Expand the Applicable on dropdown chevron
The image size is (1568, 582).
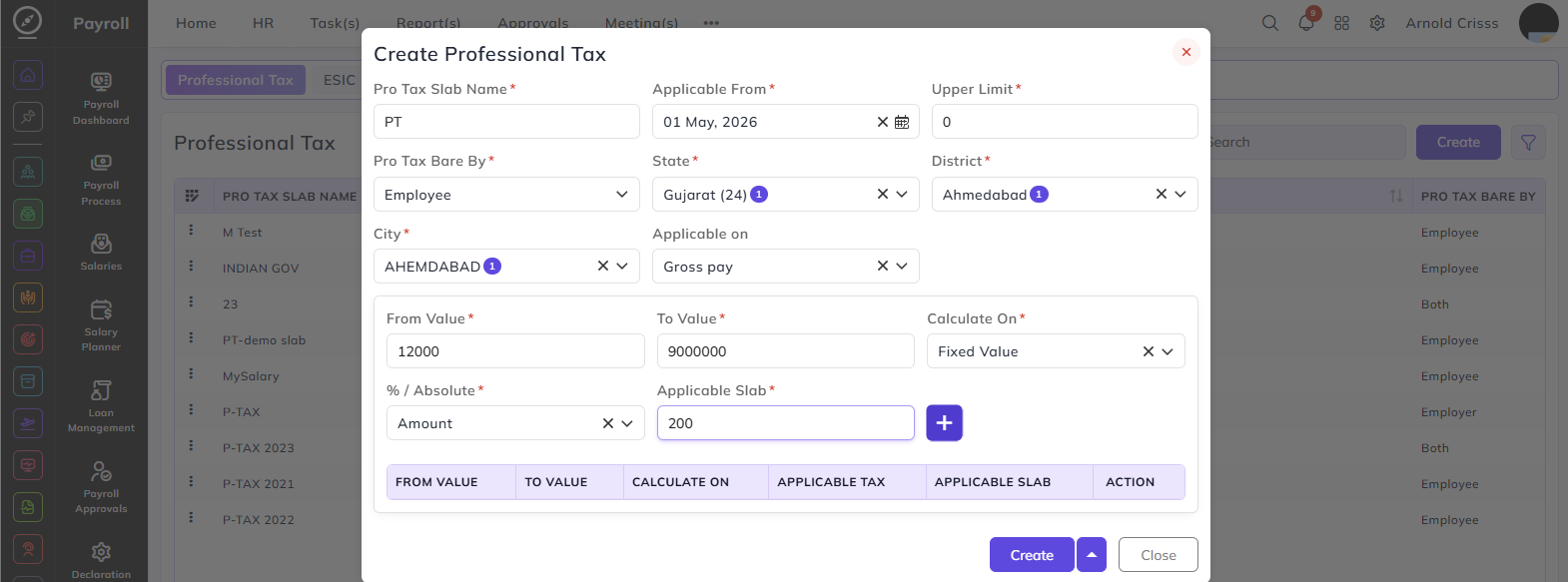coord(902,267)
